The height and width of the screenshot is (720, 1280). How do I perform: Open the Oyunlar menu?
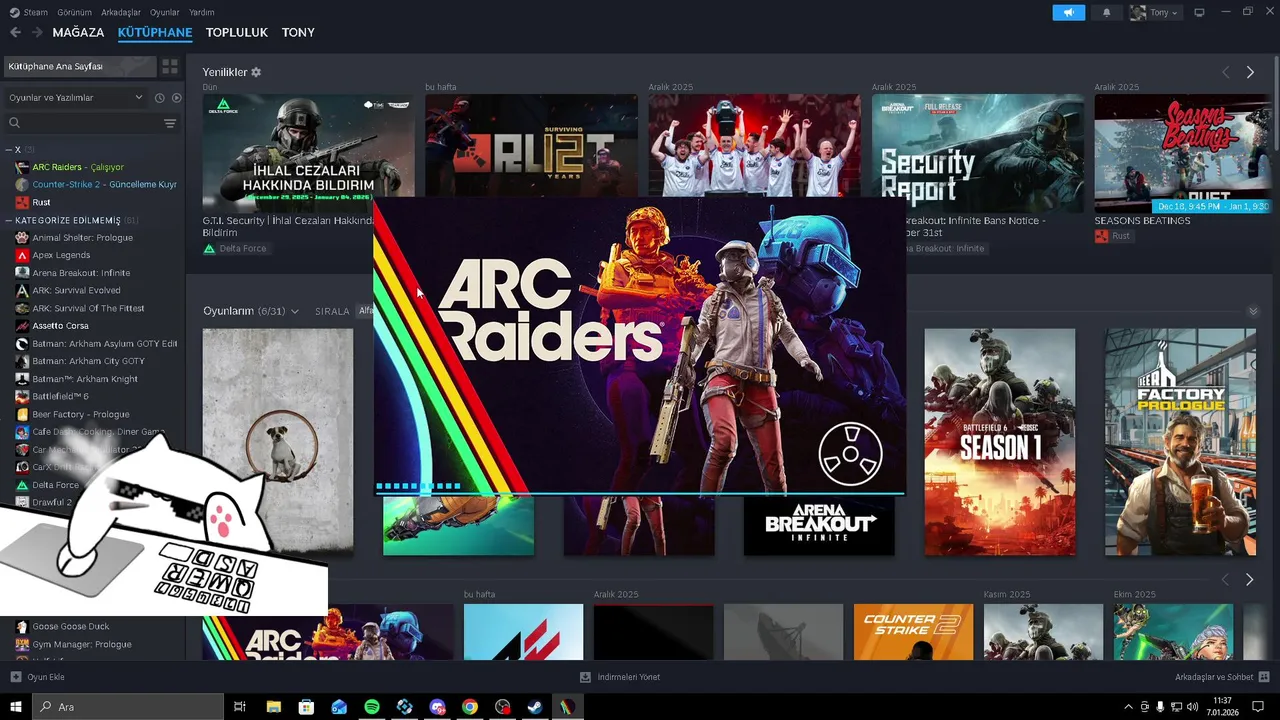165,12
